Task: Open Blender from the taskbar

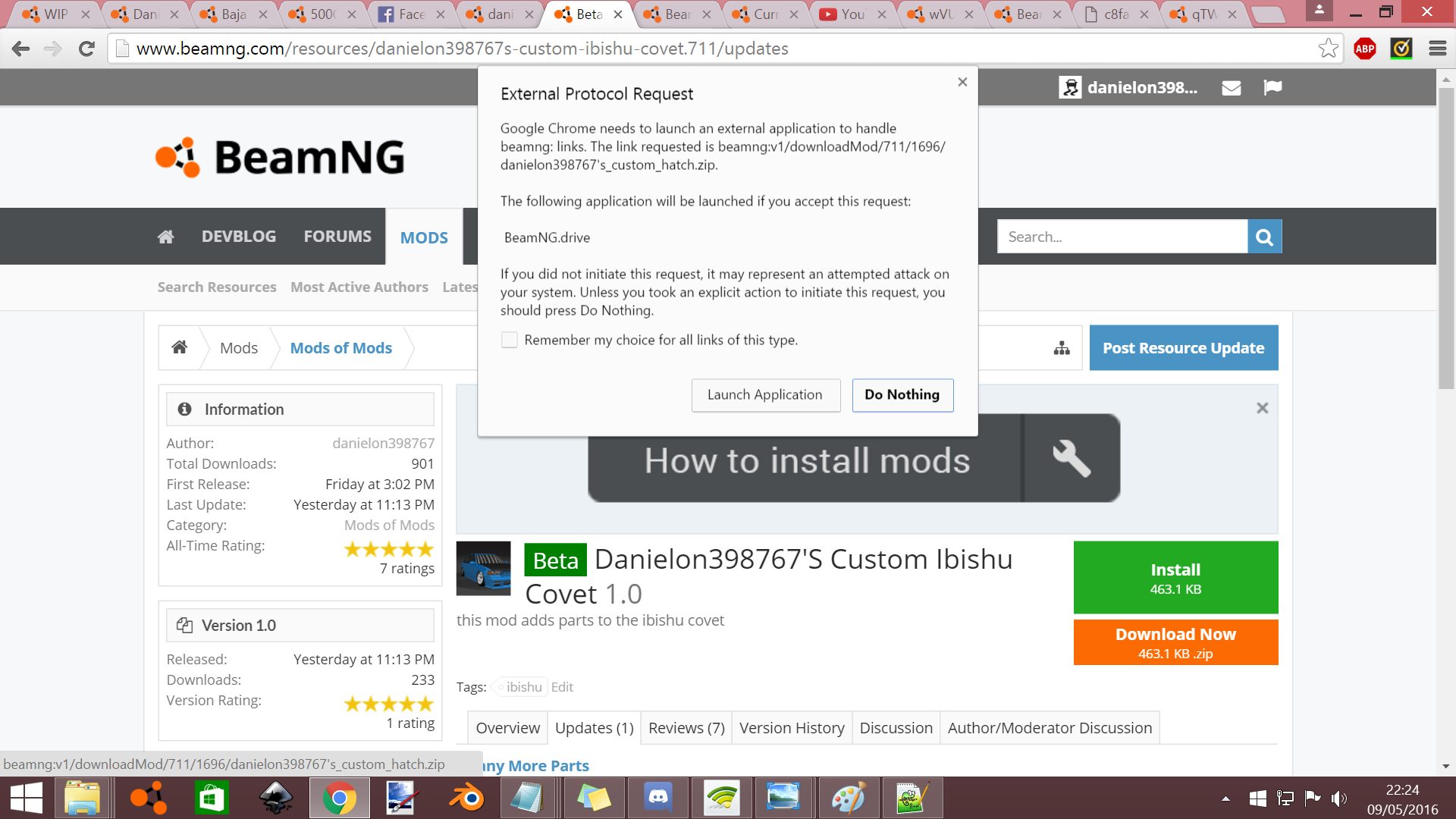Action: click(x=466, y=799)
